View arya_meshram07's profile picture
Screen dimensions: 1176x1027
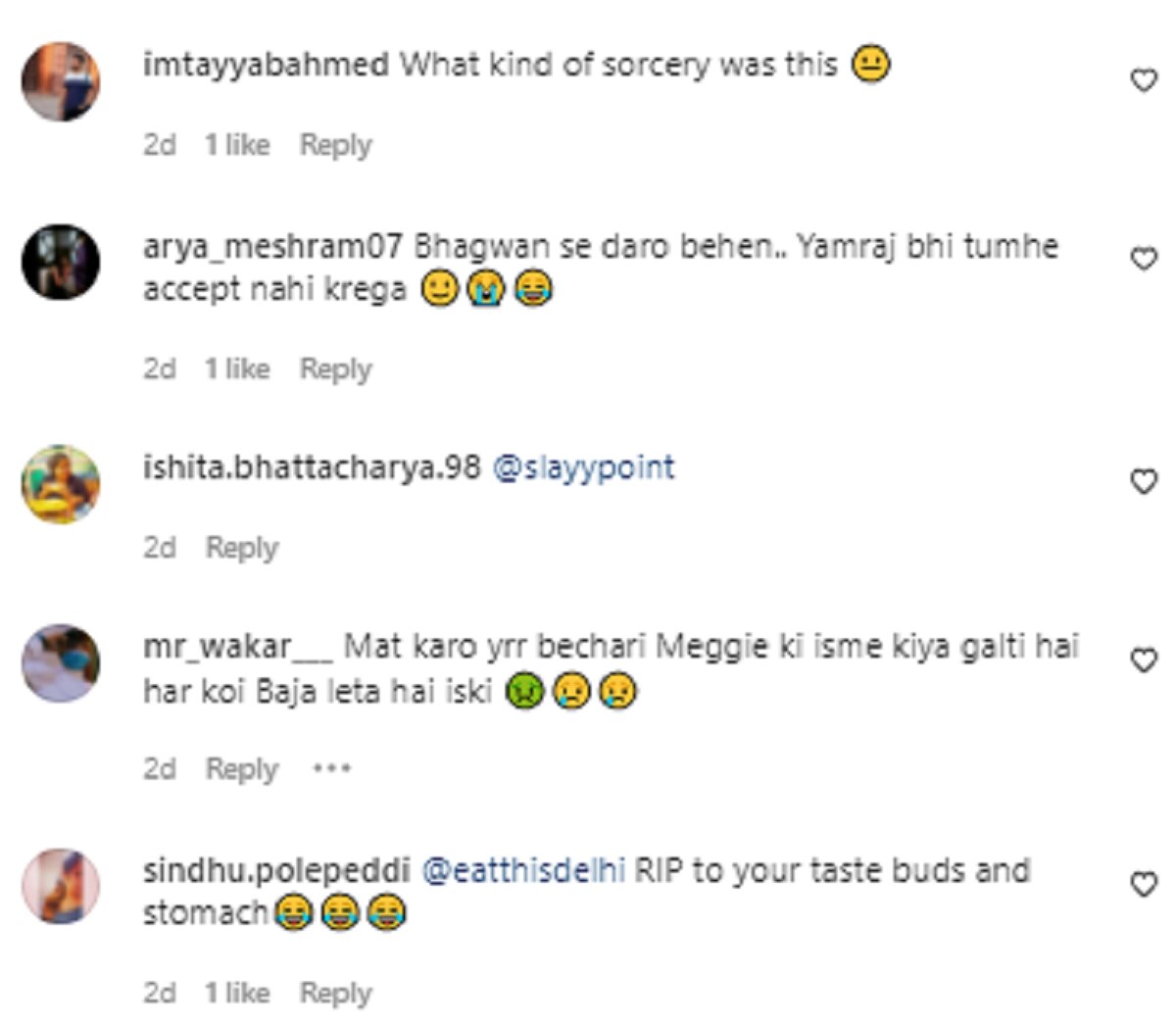(61, 262)
